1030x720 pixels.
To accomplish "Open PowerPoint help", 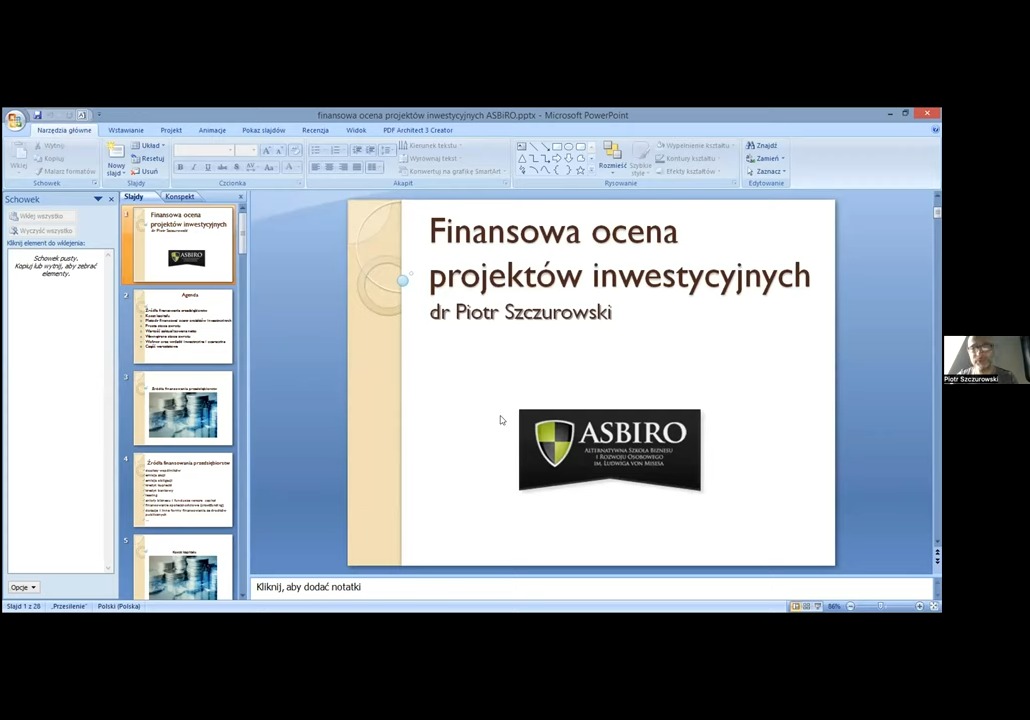I will (935, 130).
